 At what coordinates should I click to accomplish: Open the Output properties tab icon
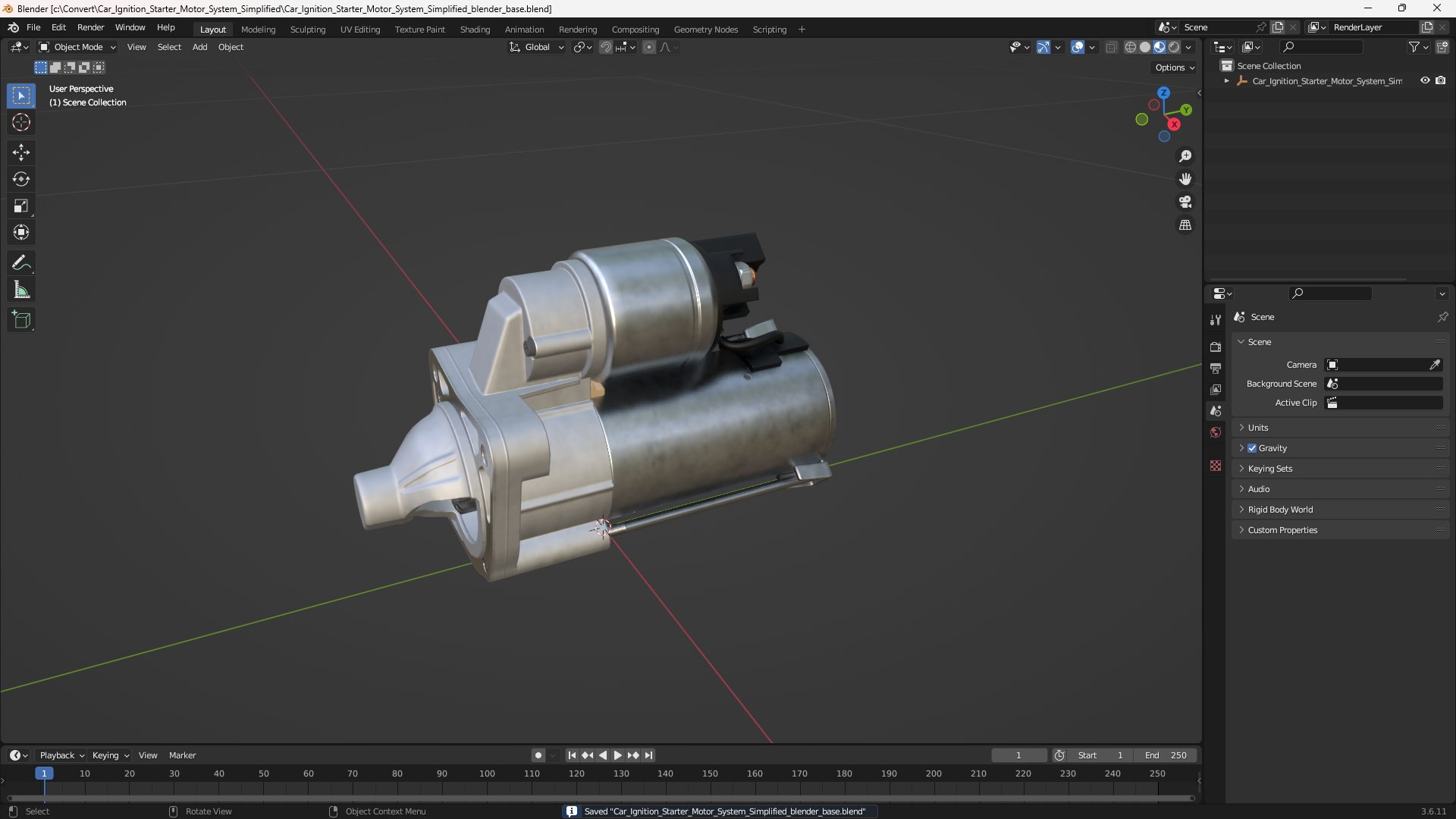pos(1216,368)
